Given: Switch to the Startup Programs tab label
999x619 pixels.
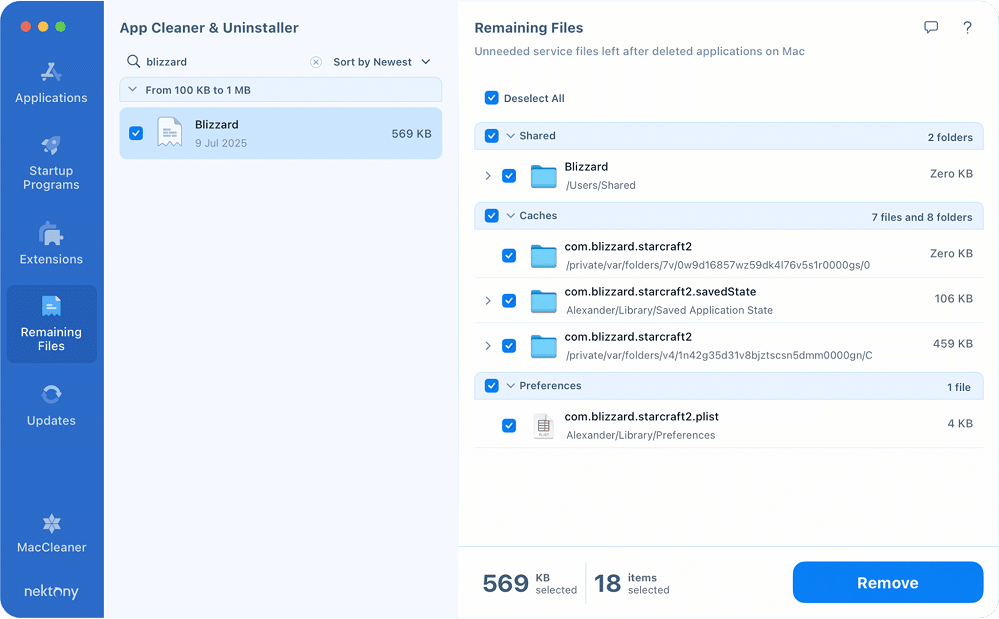Looking at the screenshot, I should click(51, 178).
